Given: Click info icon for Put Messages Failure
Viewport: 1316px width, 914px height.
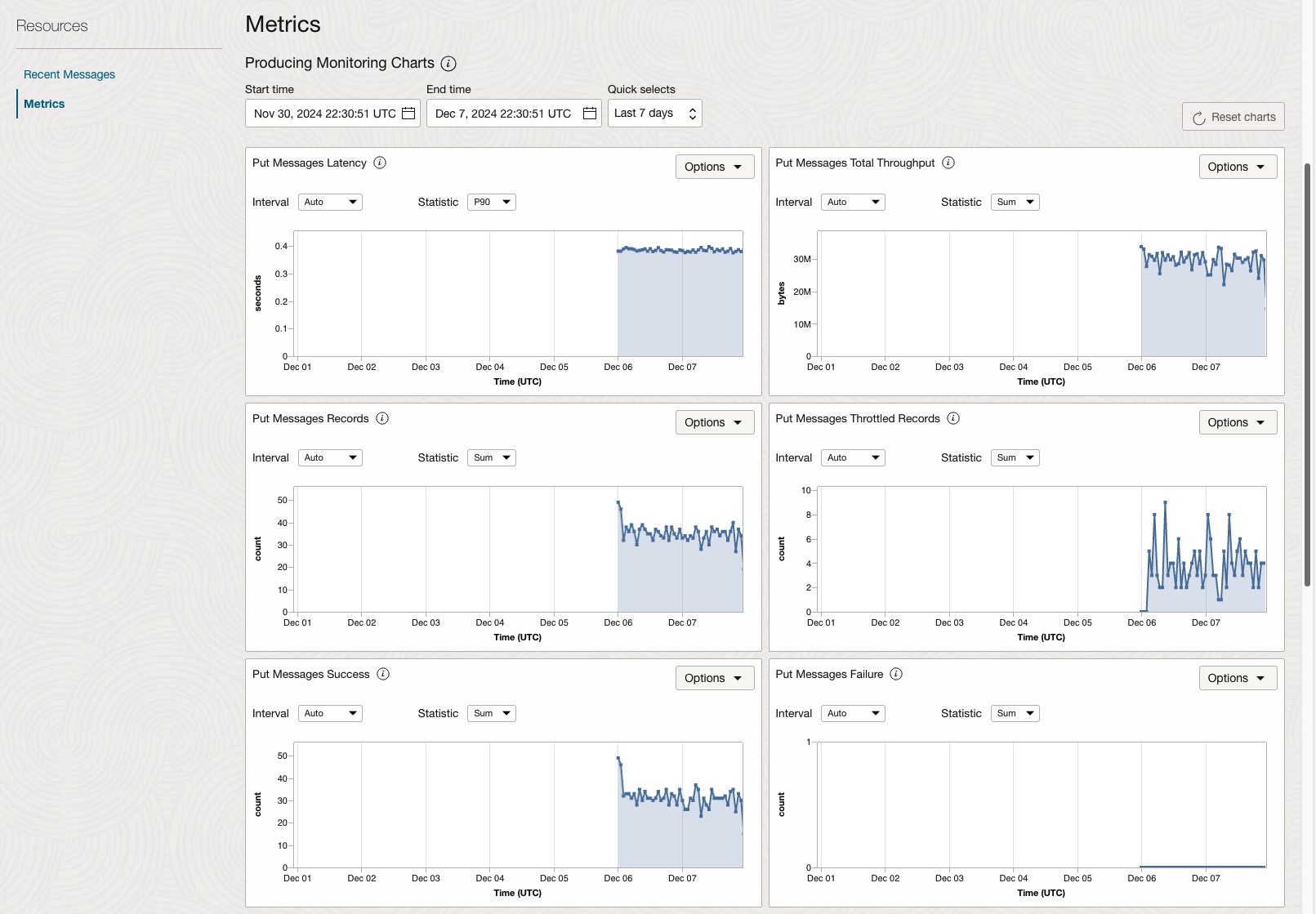Looking at the screenshot, I should (896, 674).
